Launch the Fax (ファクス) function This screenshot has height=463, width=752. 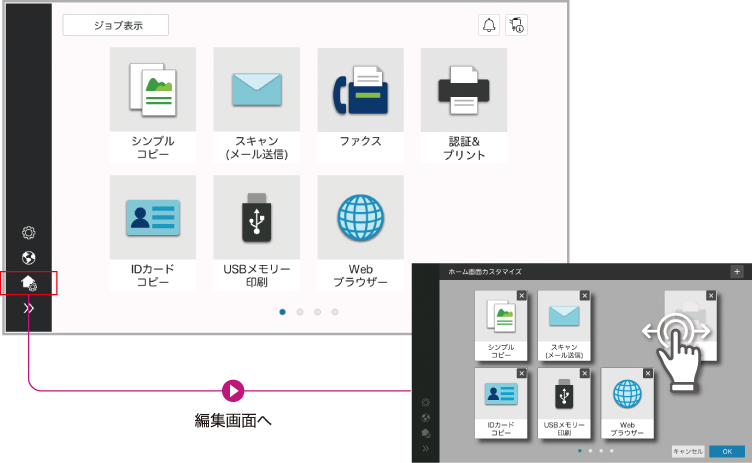click(360, 104)
